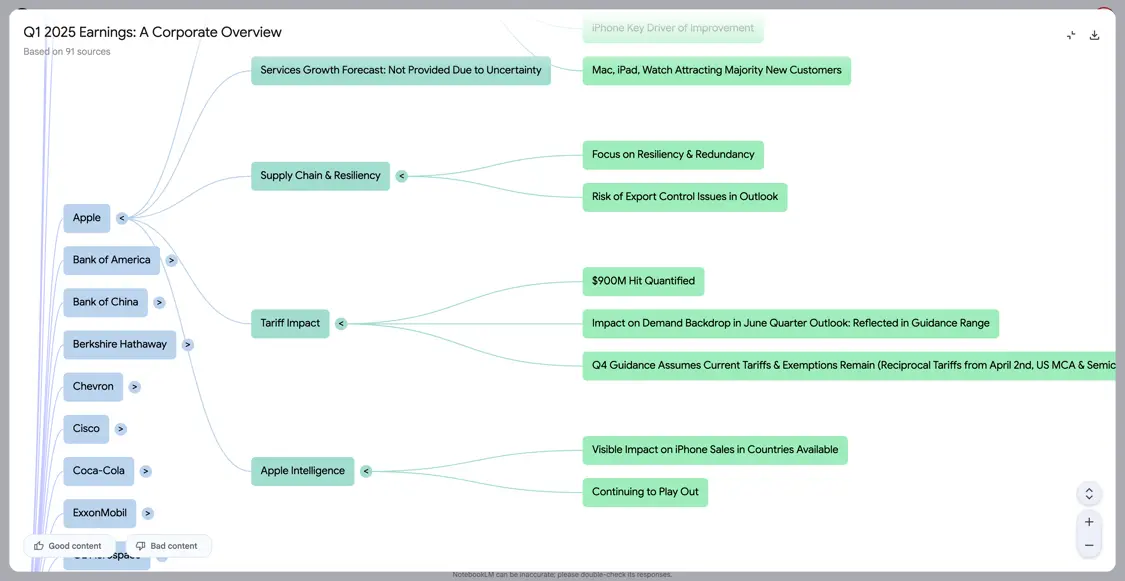Click the ExxonMobil company node

tap(99, 513)
